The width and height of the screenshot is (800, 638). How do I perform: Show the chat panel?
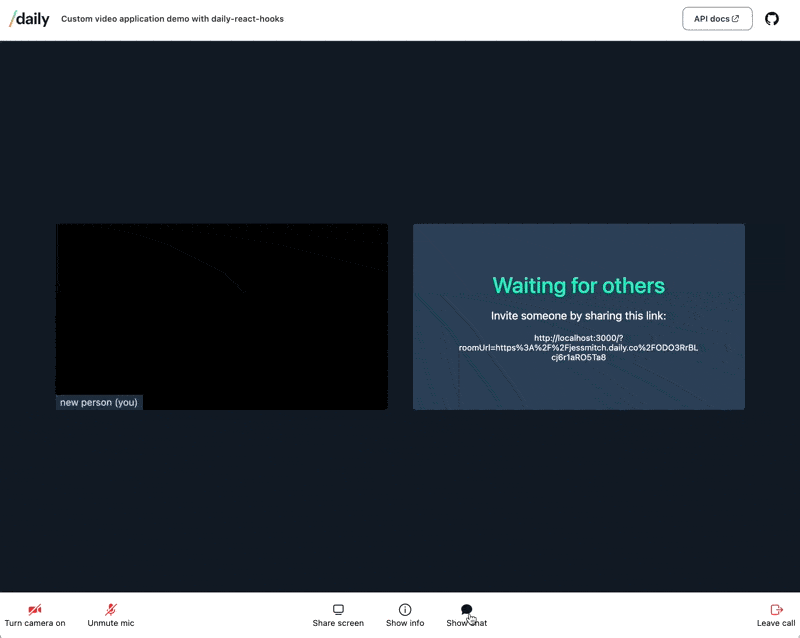(x=466, y=616)
